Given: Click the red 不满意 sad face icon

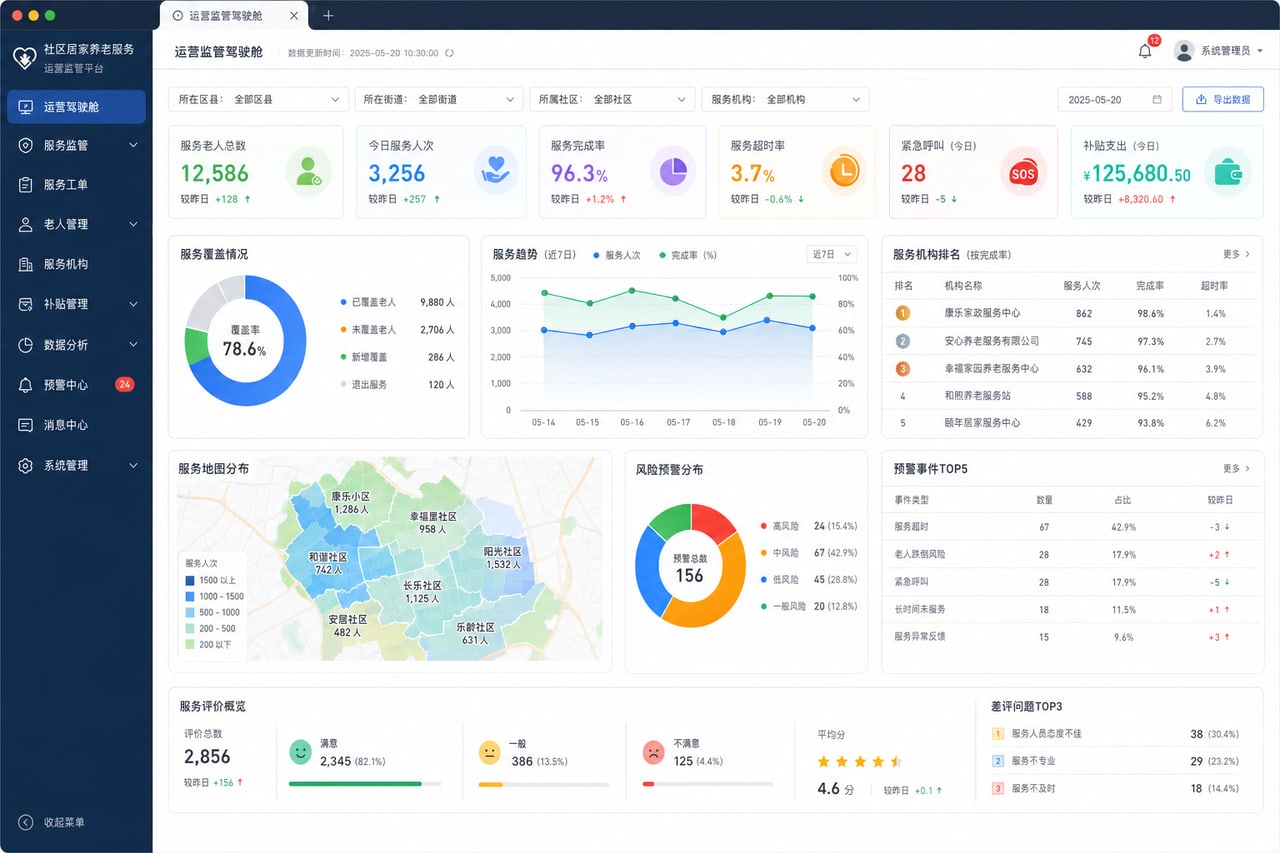Looking at the screenshot, I should 653,752.
